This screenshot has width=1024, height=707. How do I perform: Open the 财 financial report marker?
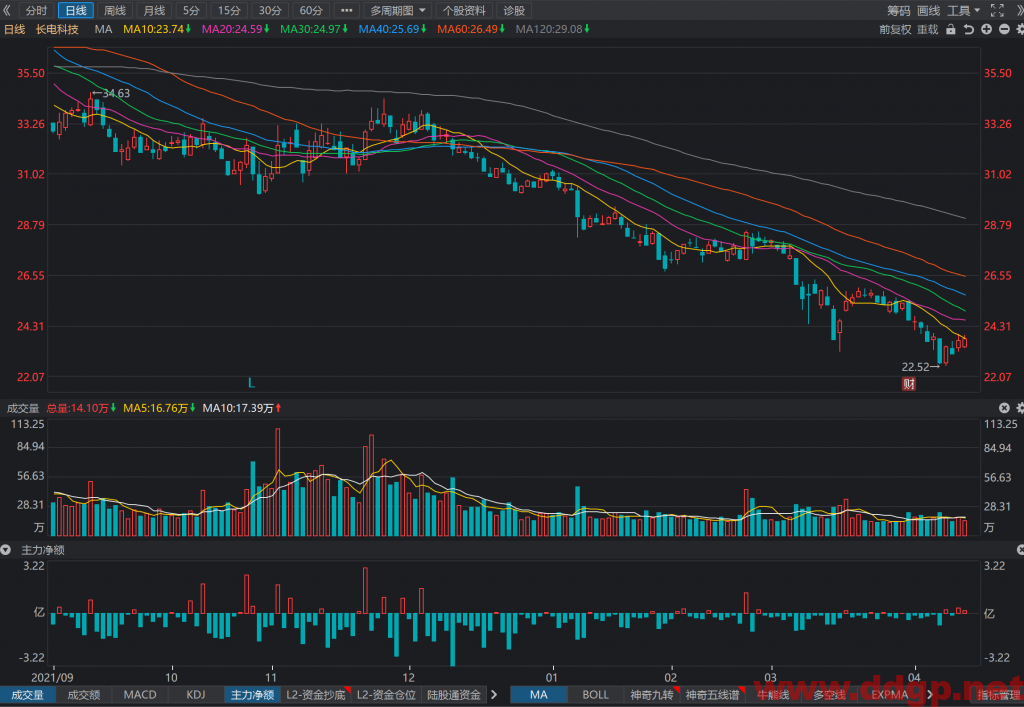[908, 384]
